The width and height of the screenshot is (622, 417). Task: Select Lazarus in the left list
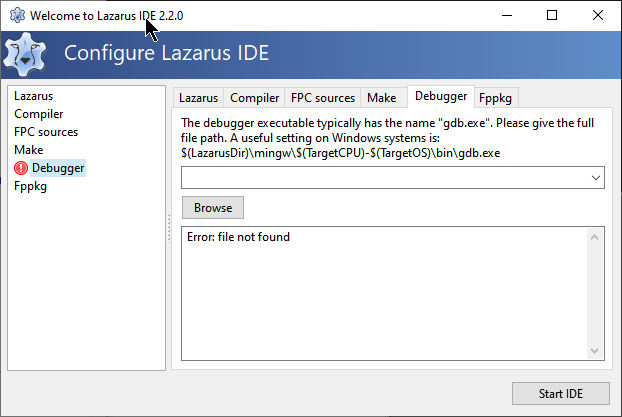(33, 96)
